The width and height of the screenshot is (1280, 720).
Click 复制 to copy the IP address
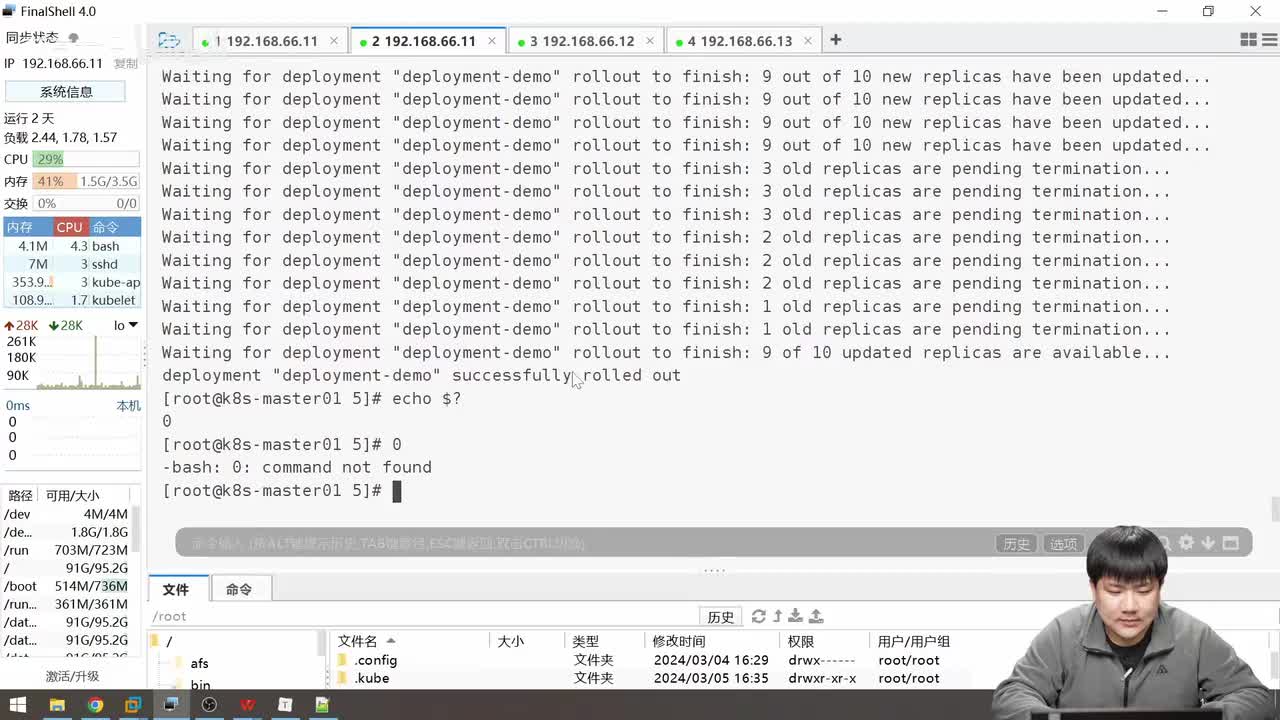125,63
